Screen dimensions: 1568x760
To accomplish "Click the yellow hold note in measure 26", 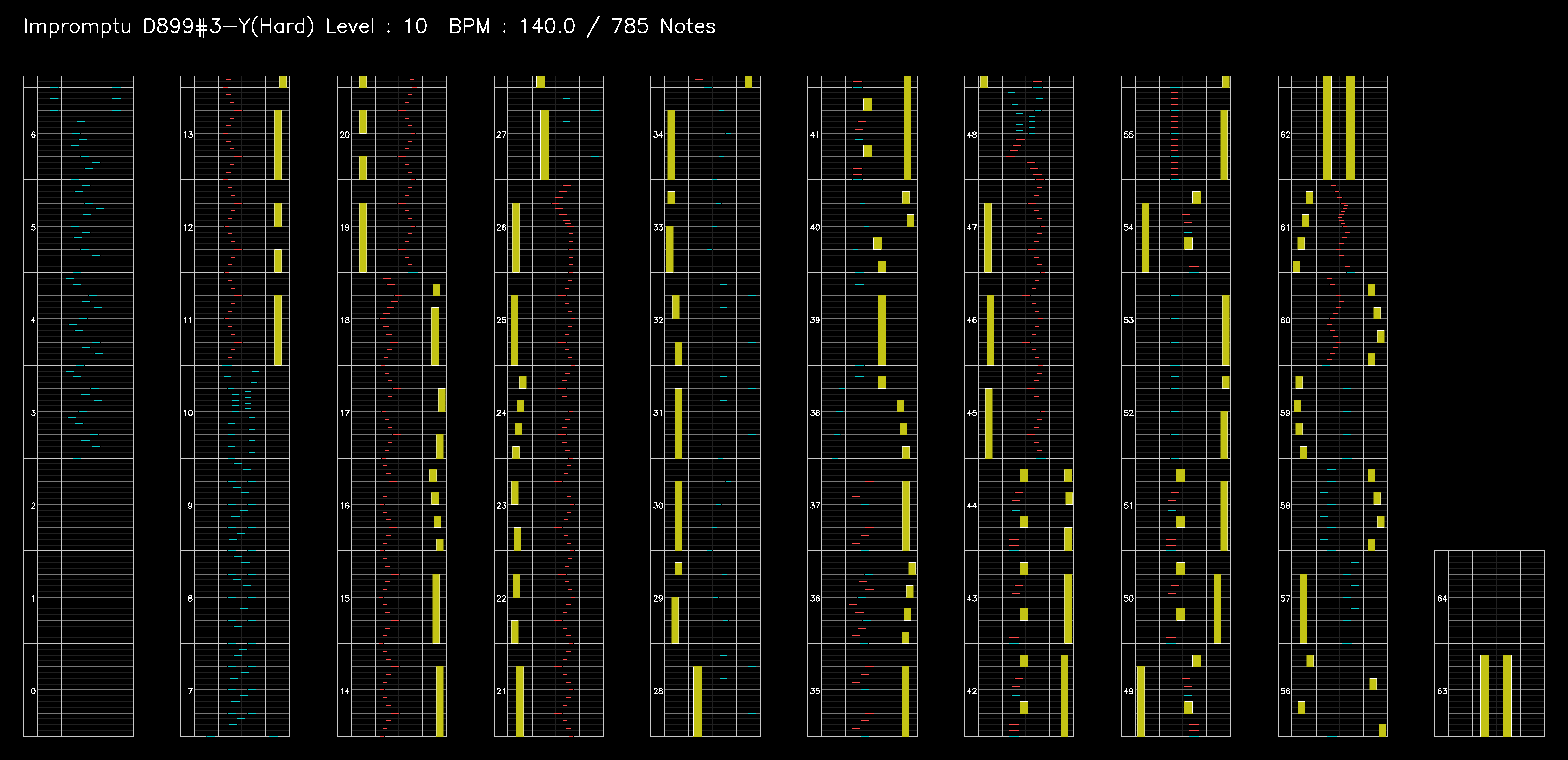I will pos(516,237).
